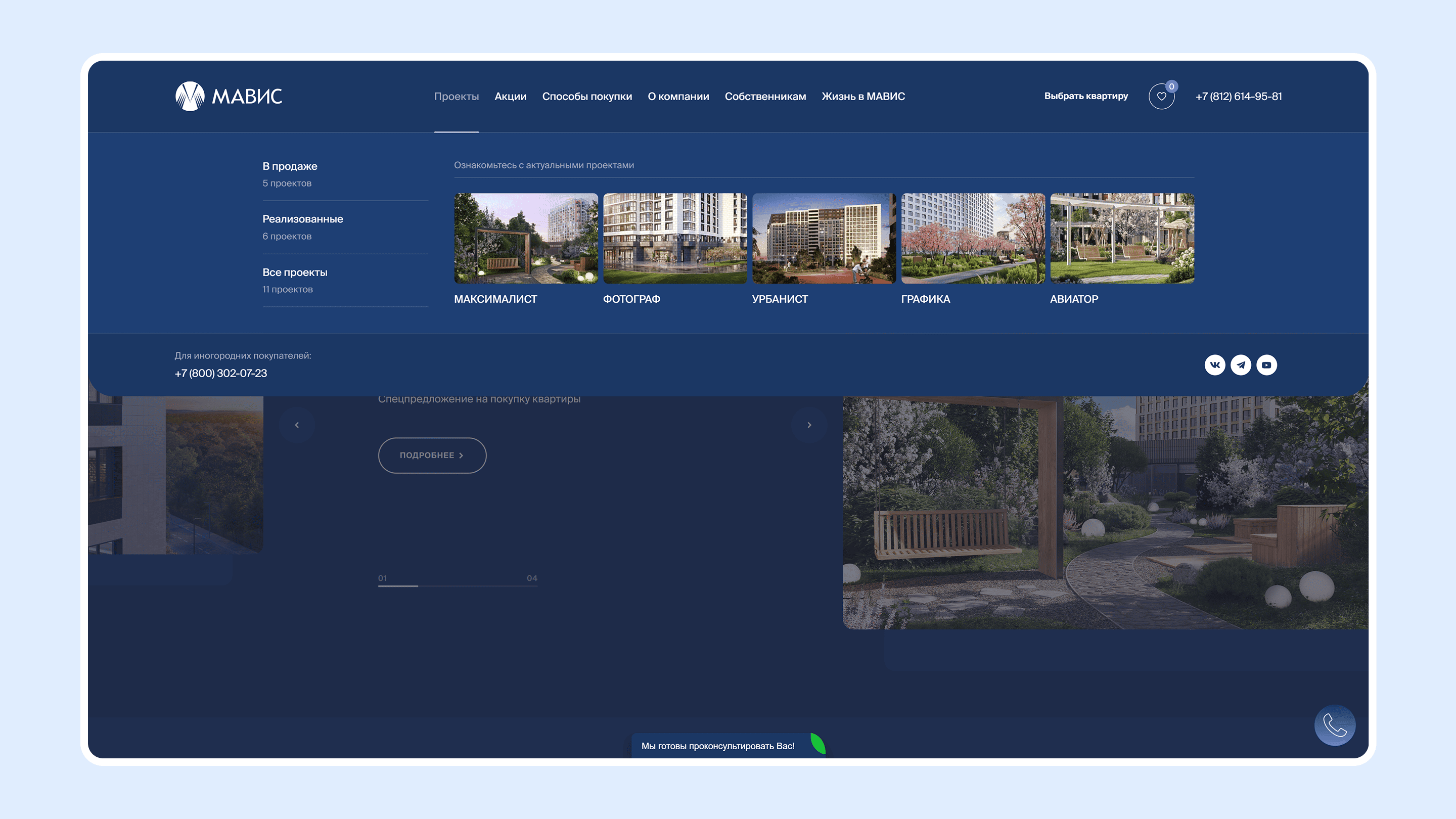
Task: Select Реализованные projects category
Action: point(345,227)
